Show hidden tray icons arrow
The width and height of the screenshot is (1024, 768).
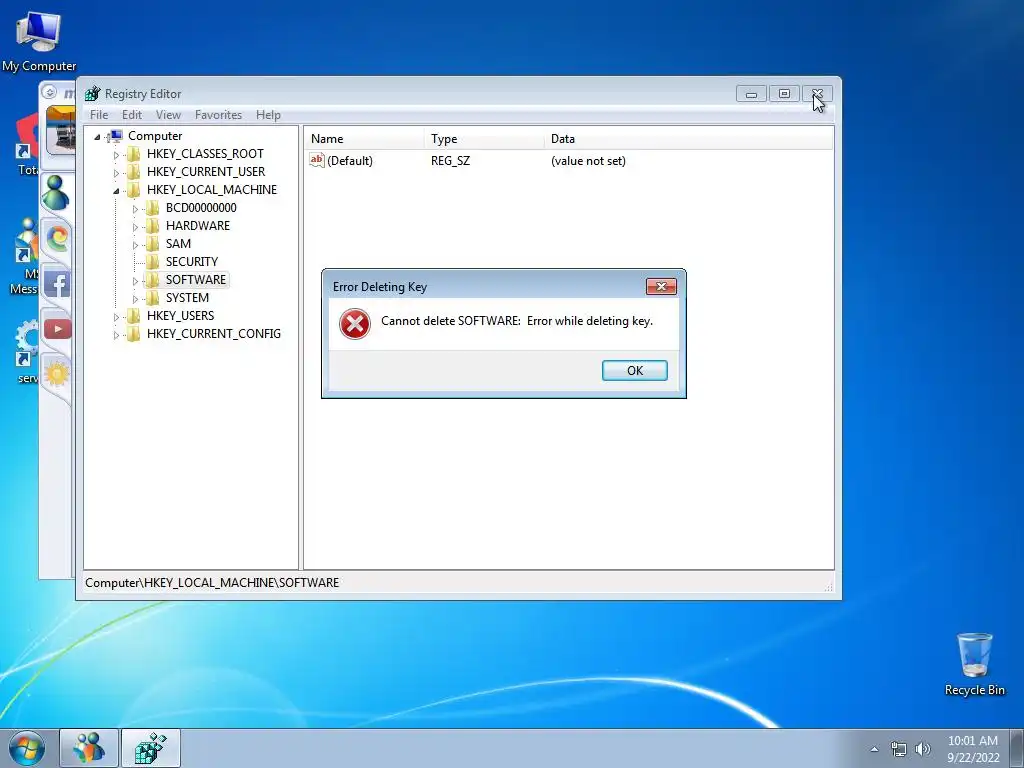(874, 749)
